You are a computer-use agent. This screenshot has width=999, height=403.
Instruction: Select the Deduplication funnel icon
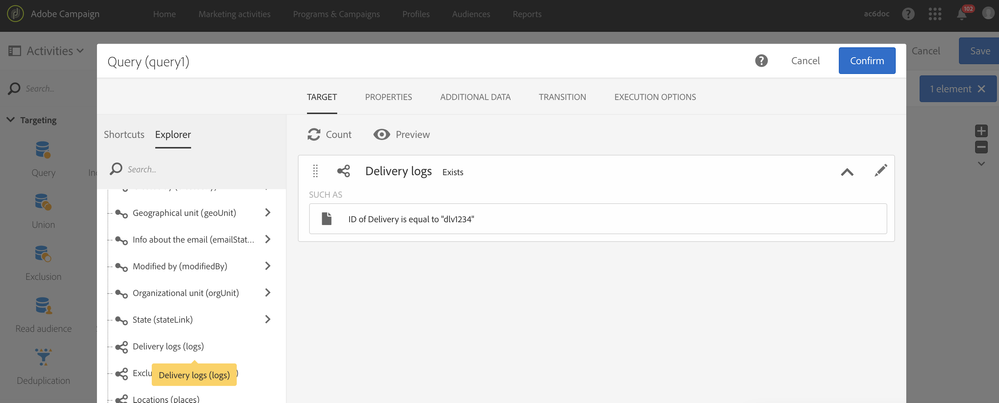pyautogui.click(x=43, y=357)
